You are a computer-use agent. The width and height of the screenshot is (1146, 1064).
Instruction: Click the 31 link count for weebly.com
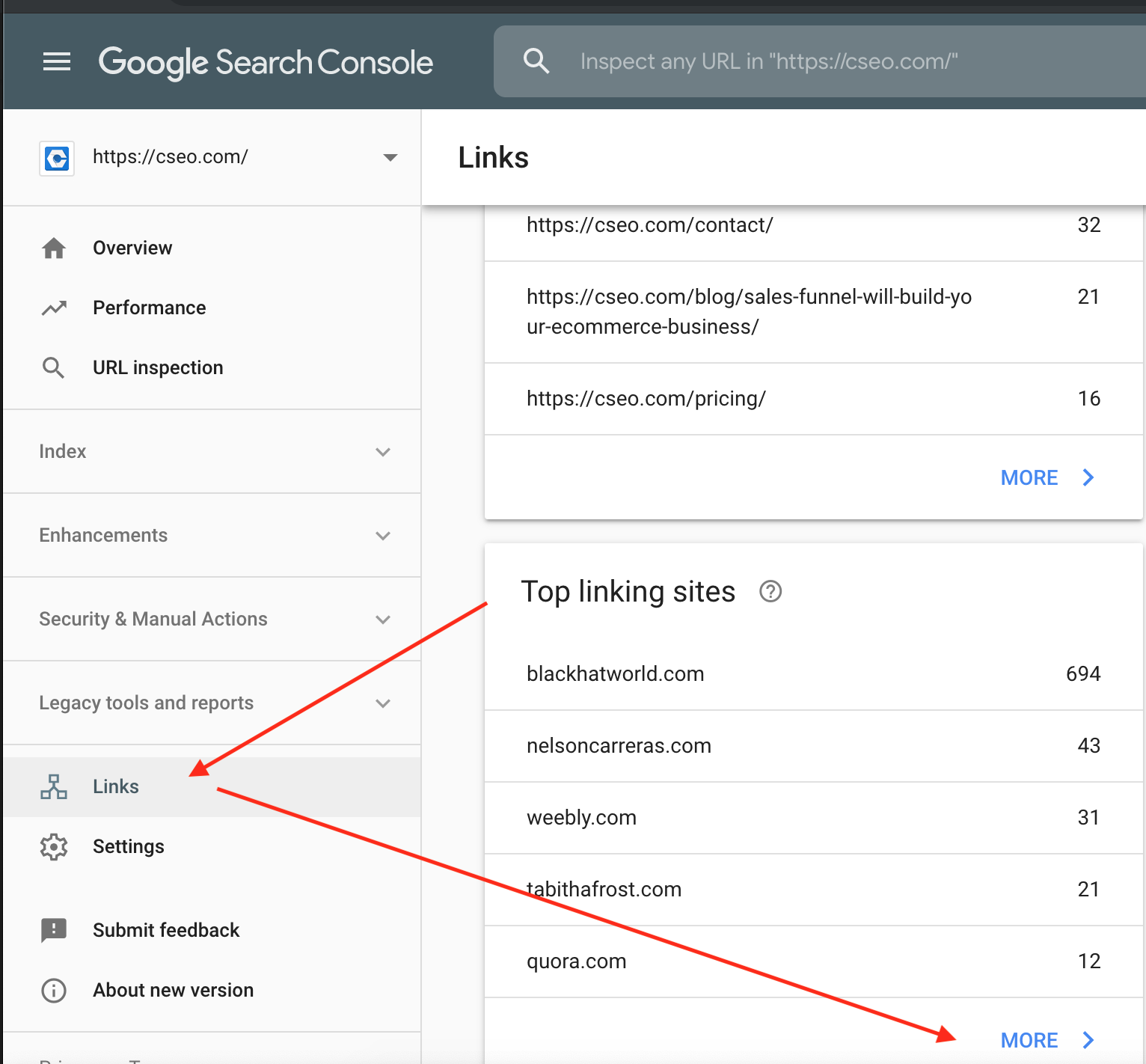1089,818
